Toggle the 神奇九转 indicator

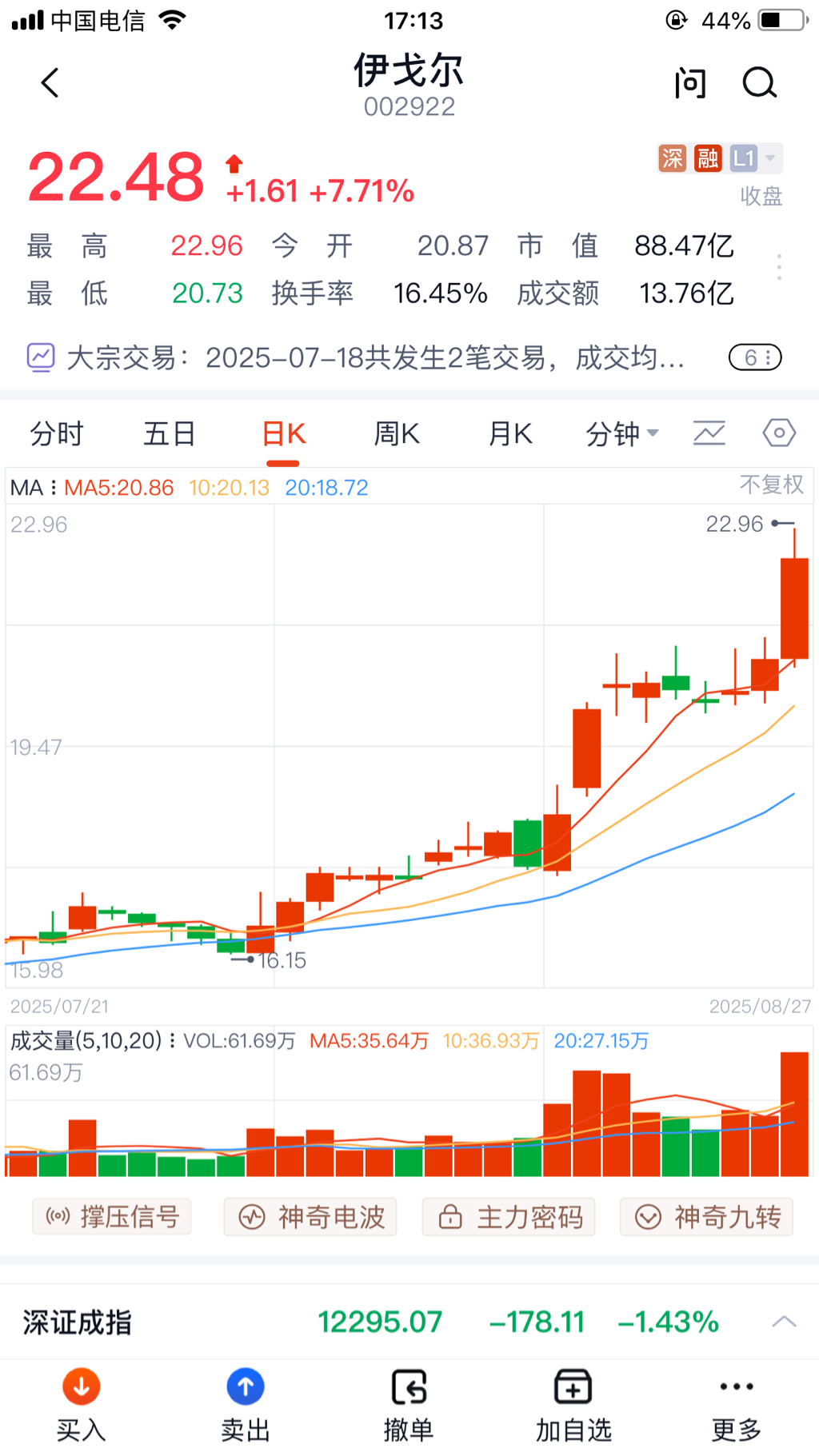[707, 1217]
